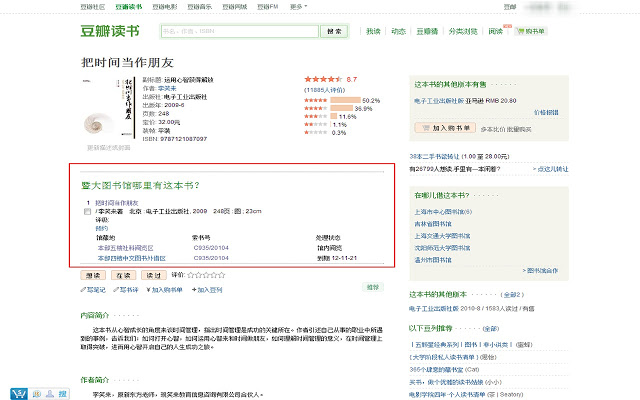Screen dimensions: 640x400
Task: Open the 动态 tab
Action: tap(398, 31)
